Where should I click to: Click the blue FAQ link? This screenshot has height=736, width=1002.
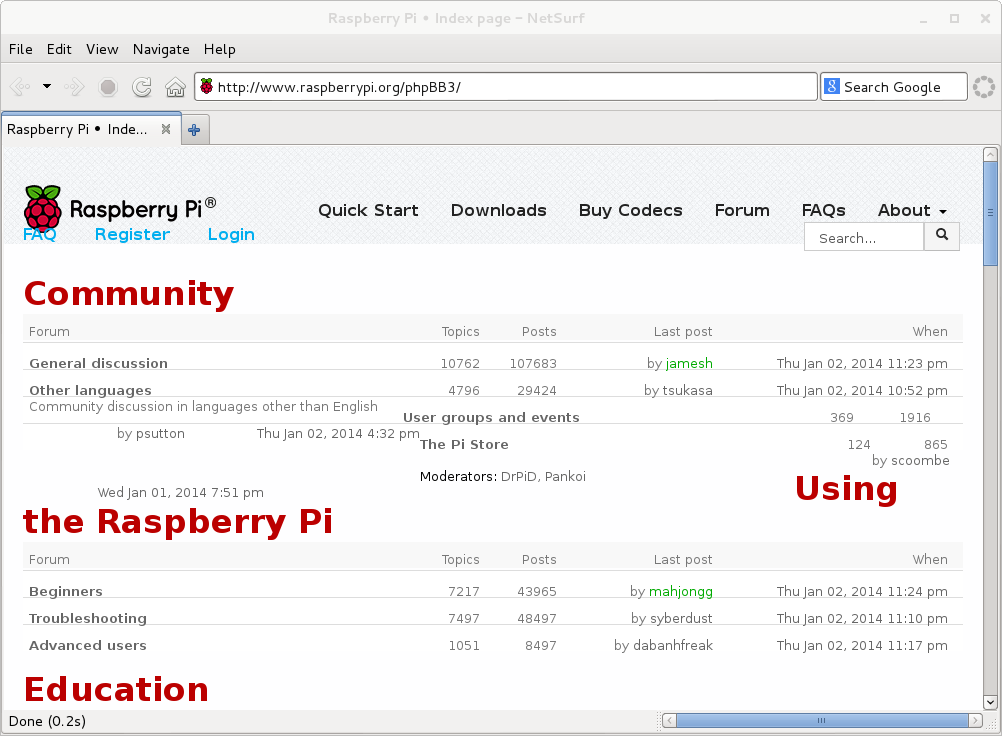pyautogui.click(x=40, y=234)
